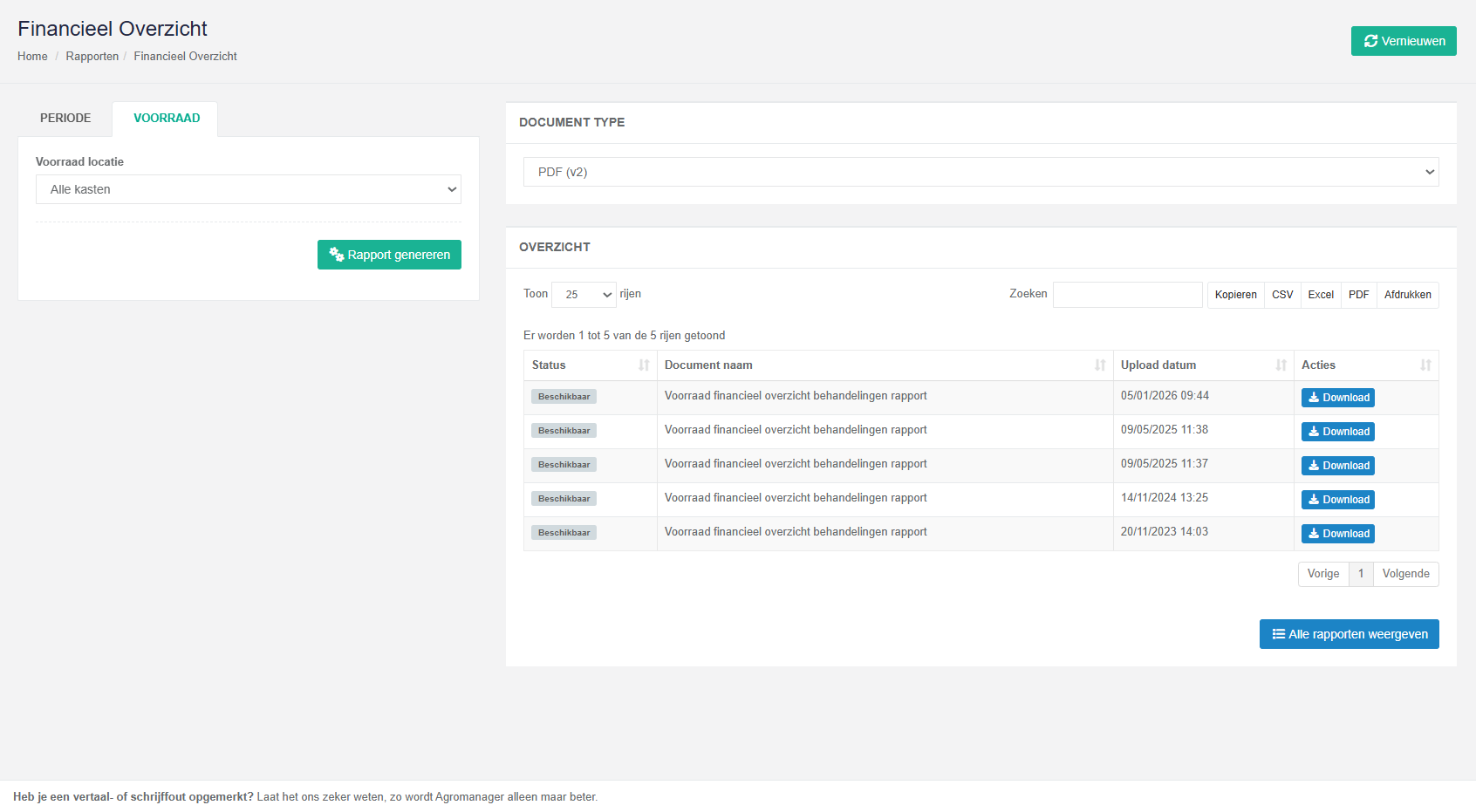Click document name in 14/11/2024 row

796,498
